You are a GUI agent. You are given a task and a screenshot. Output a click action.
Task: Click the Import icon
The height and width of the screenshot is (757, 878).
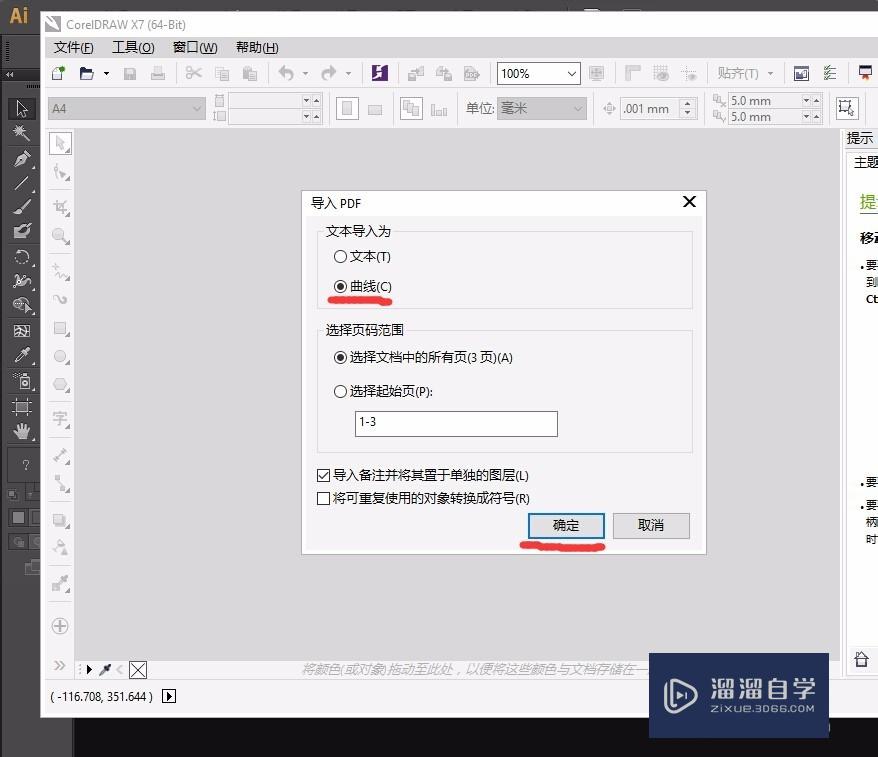pyautogui.click(x=415, y=74)
